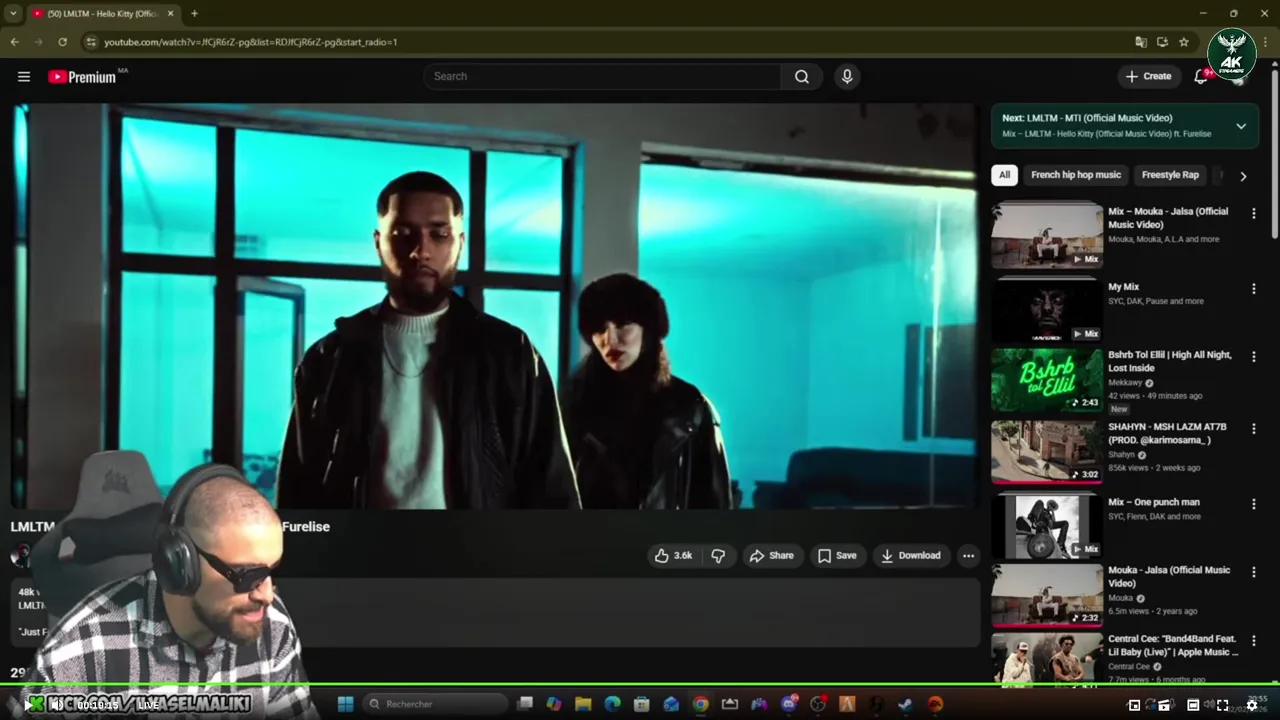
Task: Open the SHAHYN MSH LAZM AT7B thumbnail
Action: coord(1047,451)
